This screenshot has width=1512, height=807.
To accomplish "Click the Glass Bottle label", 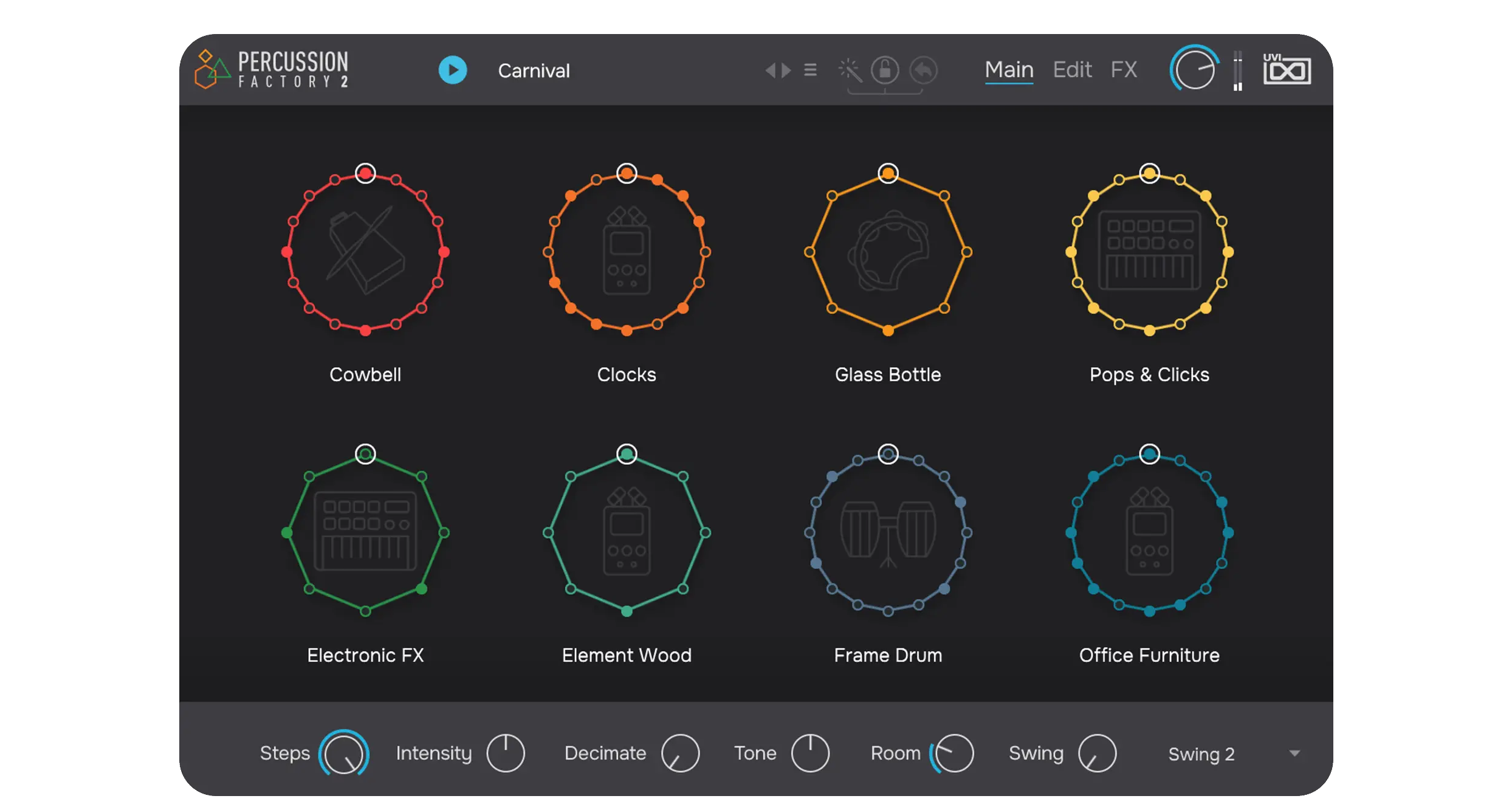I will [x=888, y=374].
